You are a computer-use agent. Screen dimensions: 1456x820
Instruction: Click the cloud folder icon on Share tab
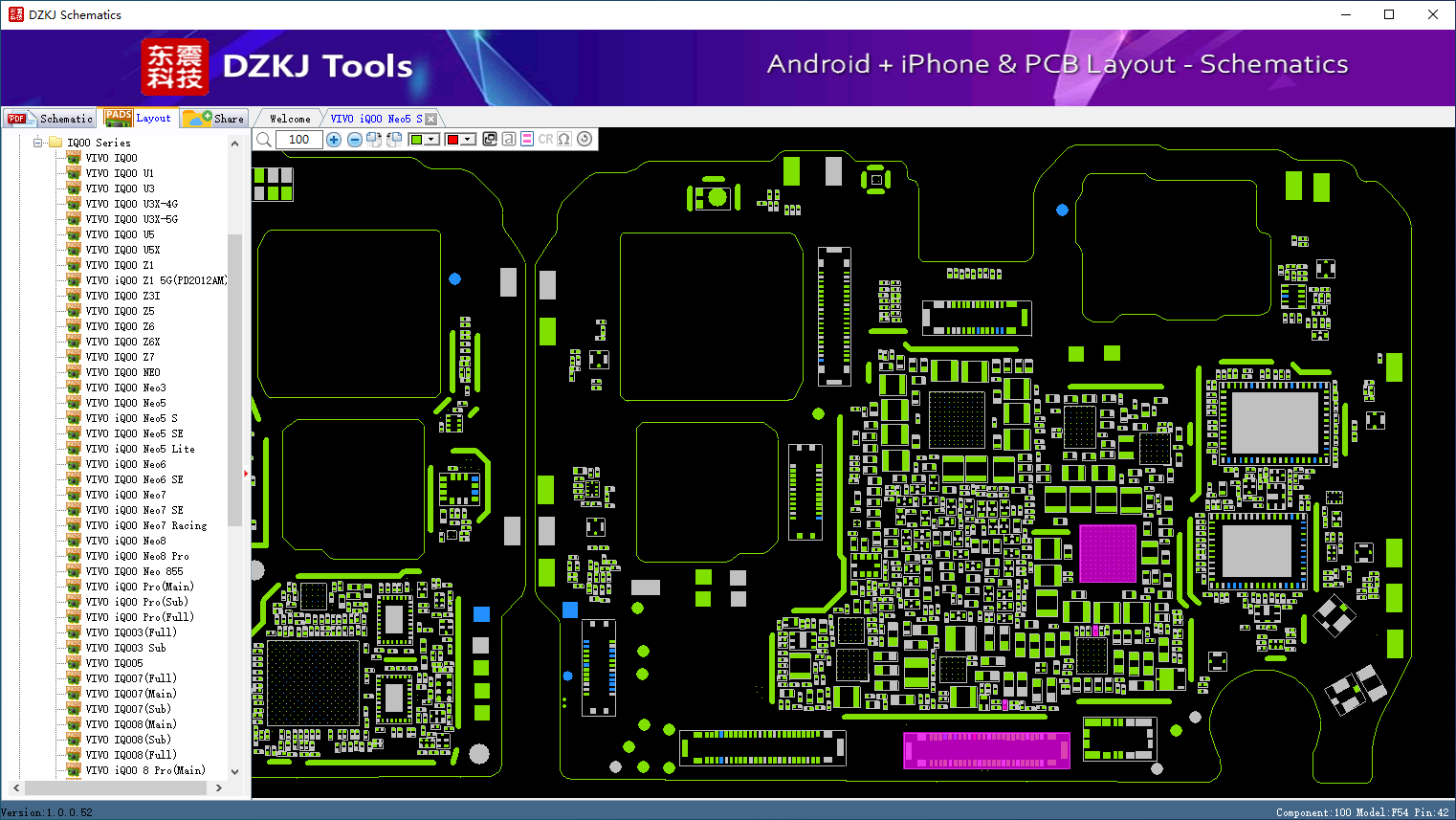pyautogui.click(x=197, y=118)
